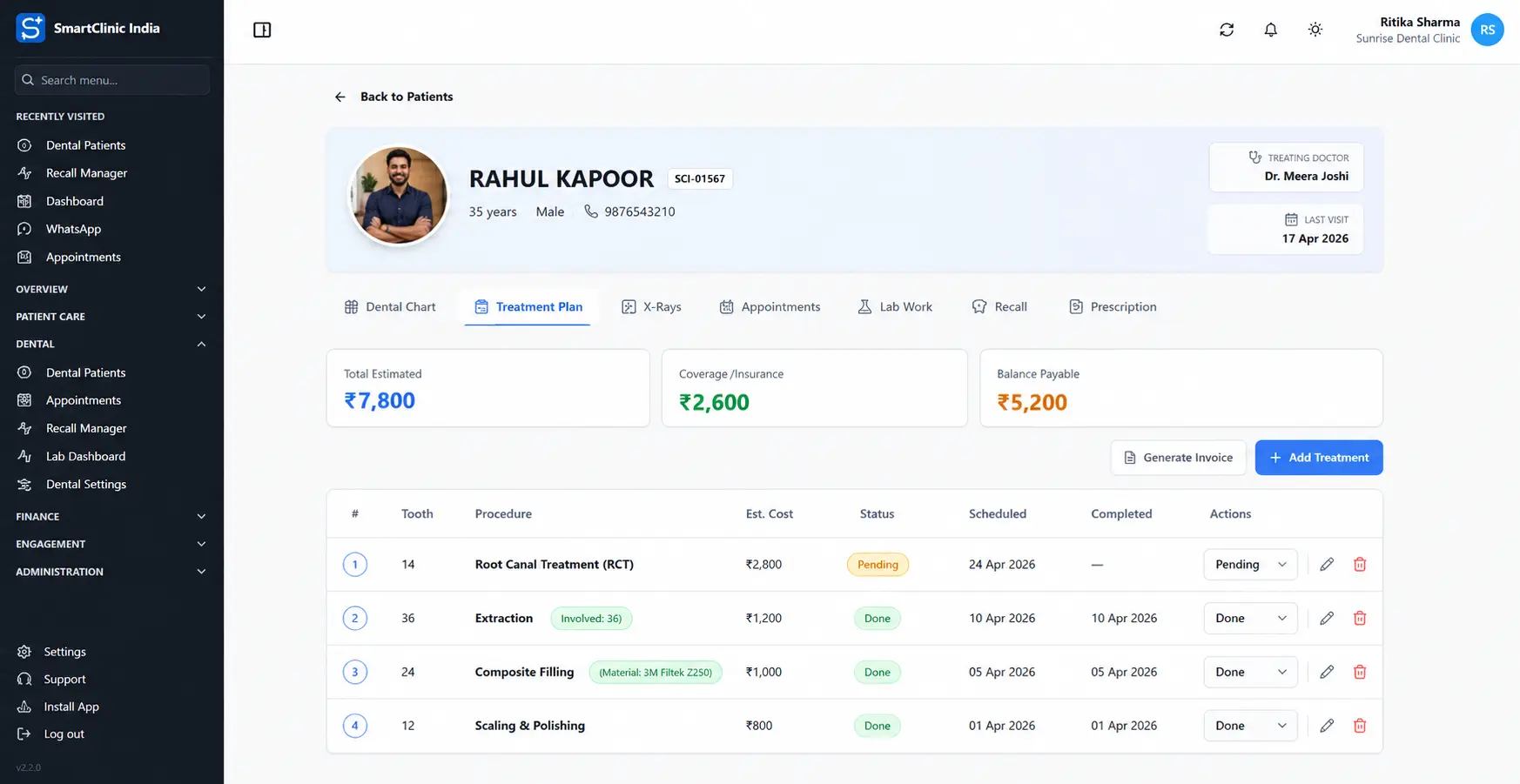Toggle the sidebar collapse panel icon
The image size is (1520, 784).
(x=262, y=30)
